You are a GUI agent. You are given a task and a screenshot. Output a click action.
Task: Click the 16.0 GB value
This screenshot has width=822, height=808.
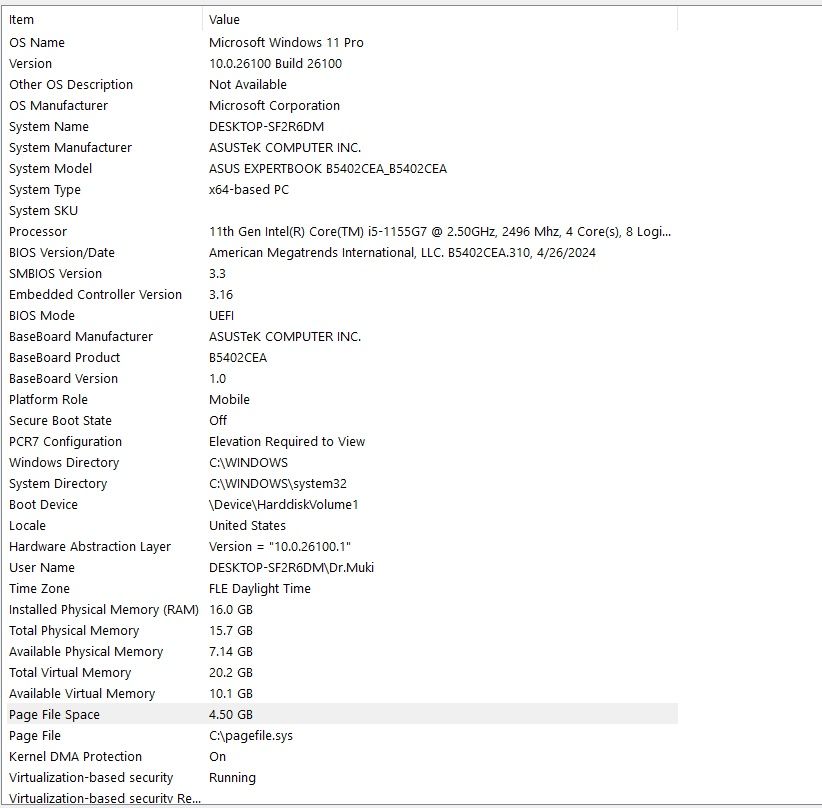(x=231, y=609)
